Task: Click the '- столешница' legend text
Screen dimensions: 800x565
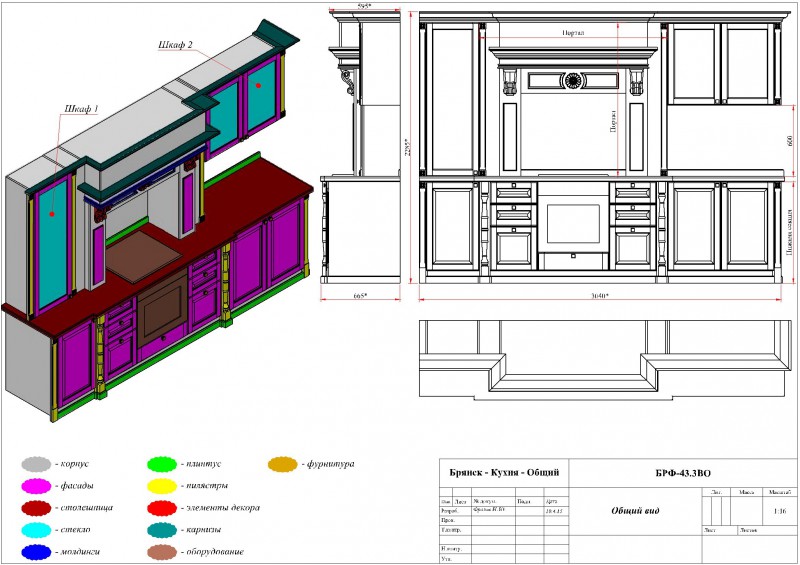Action: coord(84,508)
